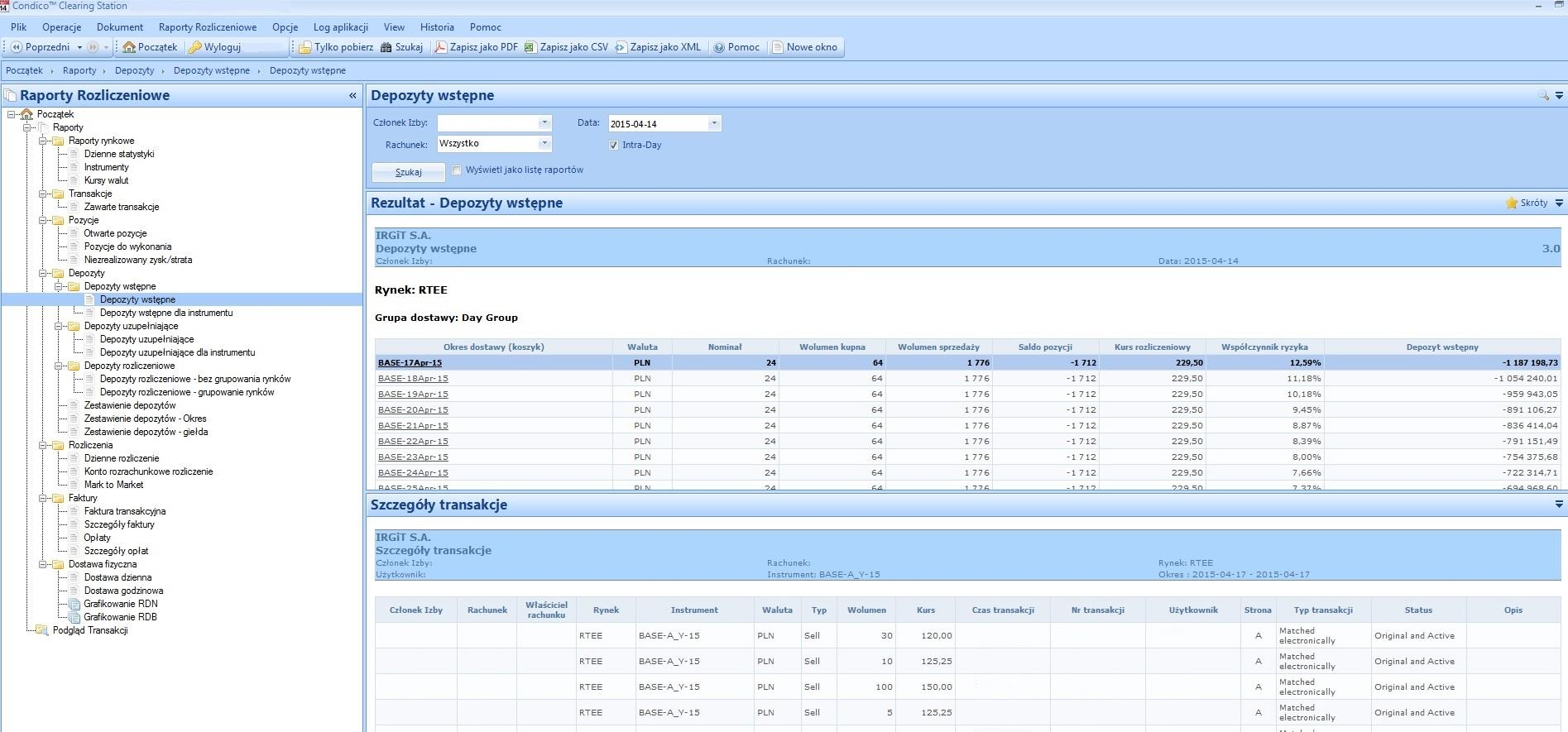Select Dzienne statystyki in the tree
This screenshot has width=1568, height=732.
point(119,154)
